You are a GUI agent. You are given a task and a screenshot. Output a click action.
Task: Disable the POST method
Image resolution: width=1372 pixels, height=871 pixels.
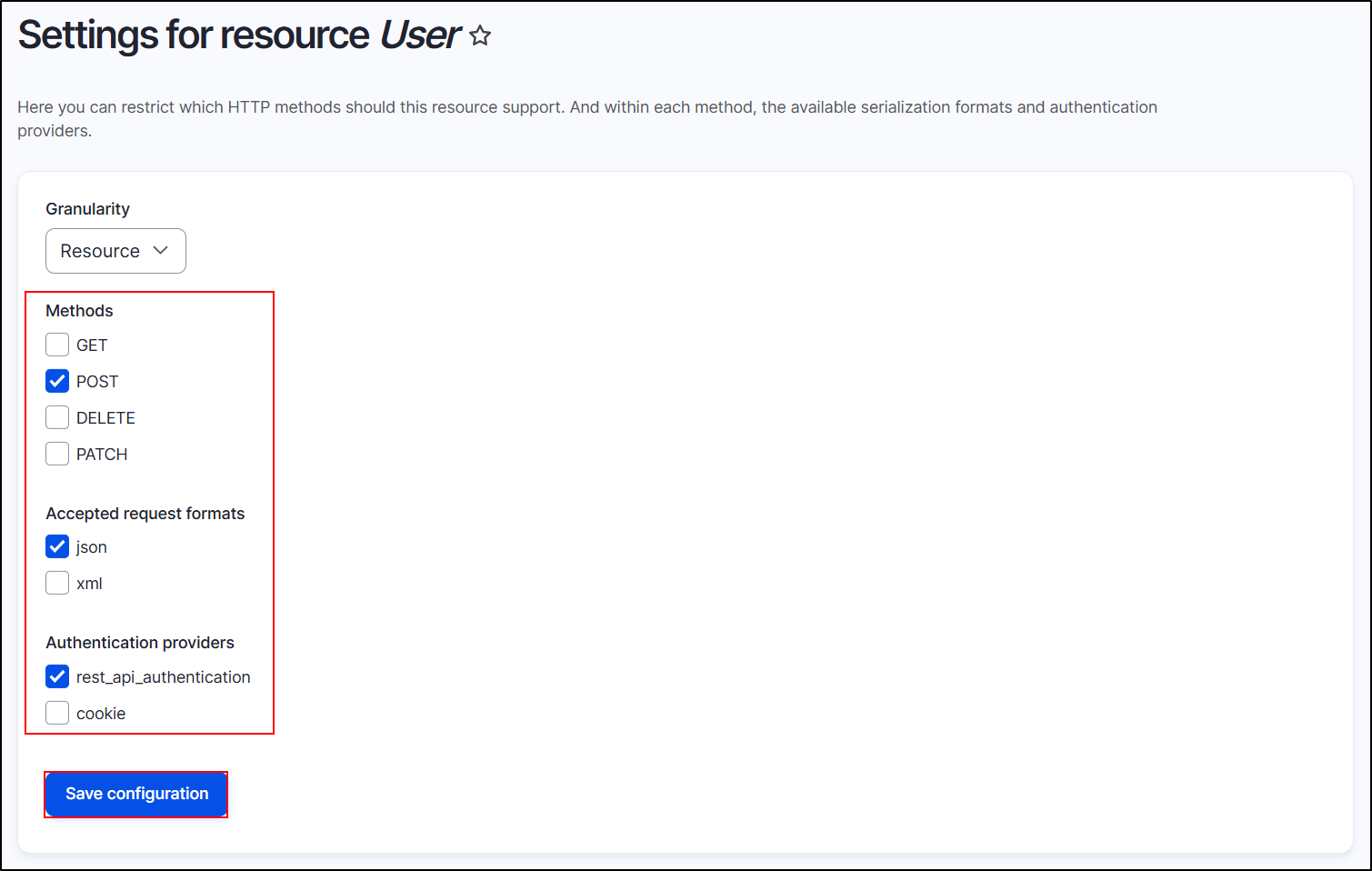click(57, 381)
